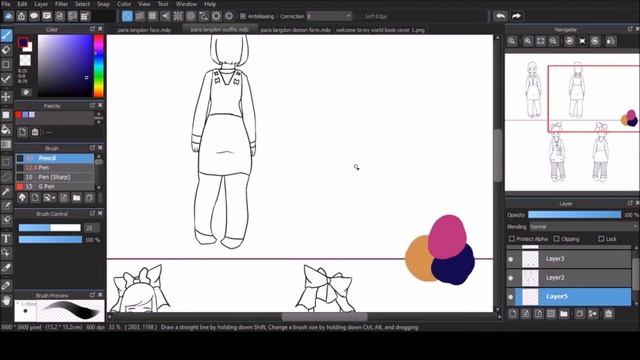640x360 pixels.
Task: Click the Redo arrow button
Action: coord(516,16)
